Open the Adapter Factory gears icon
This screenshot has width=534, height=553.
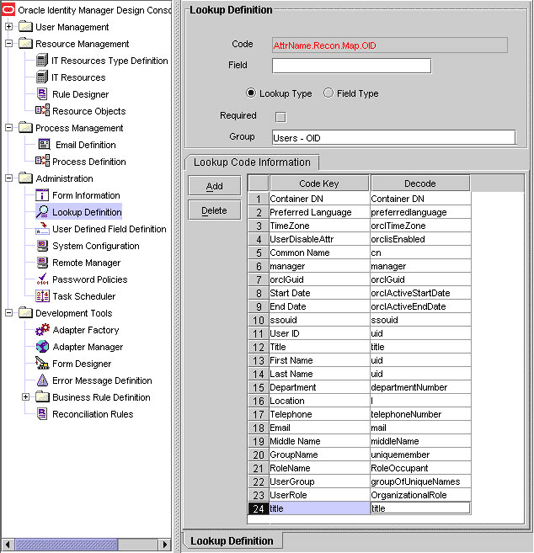click(x=42, y=330)
